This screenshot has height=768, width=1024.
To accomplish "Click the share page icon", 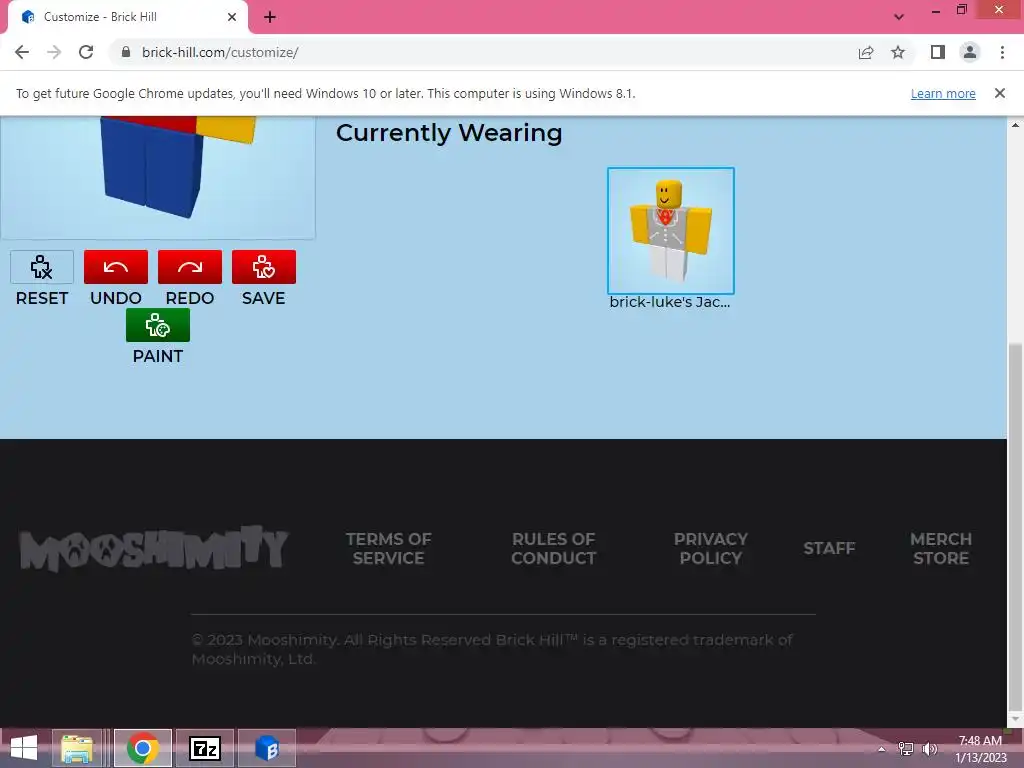I will pyautogui.click(x=866, y=52).
